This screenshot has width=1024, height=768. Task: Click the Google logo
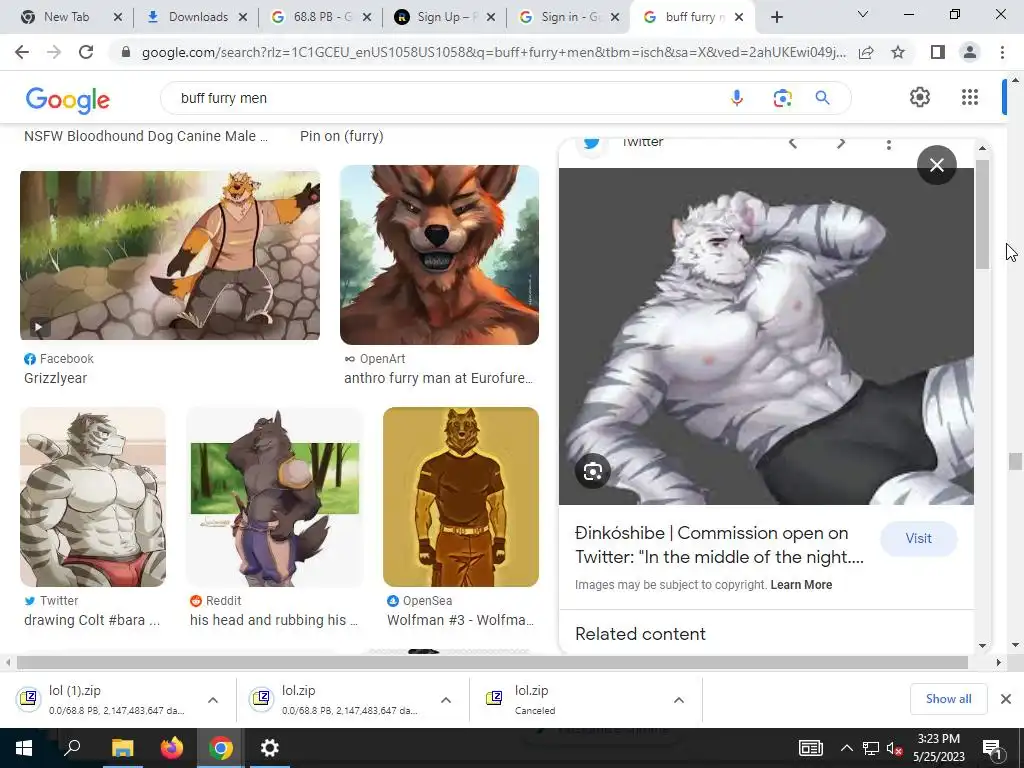[x=67, y=99]
